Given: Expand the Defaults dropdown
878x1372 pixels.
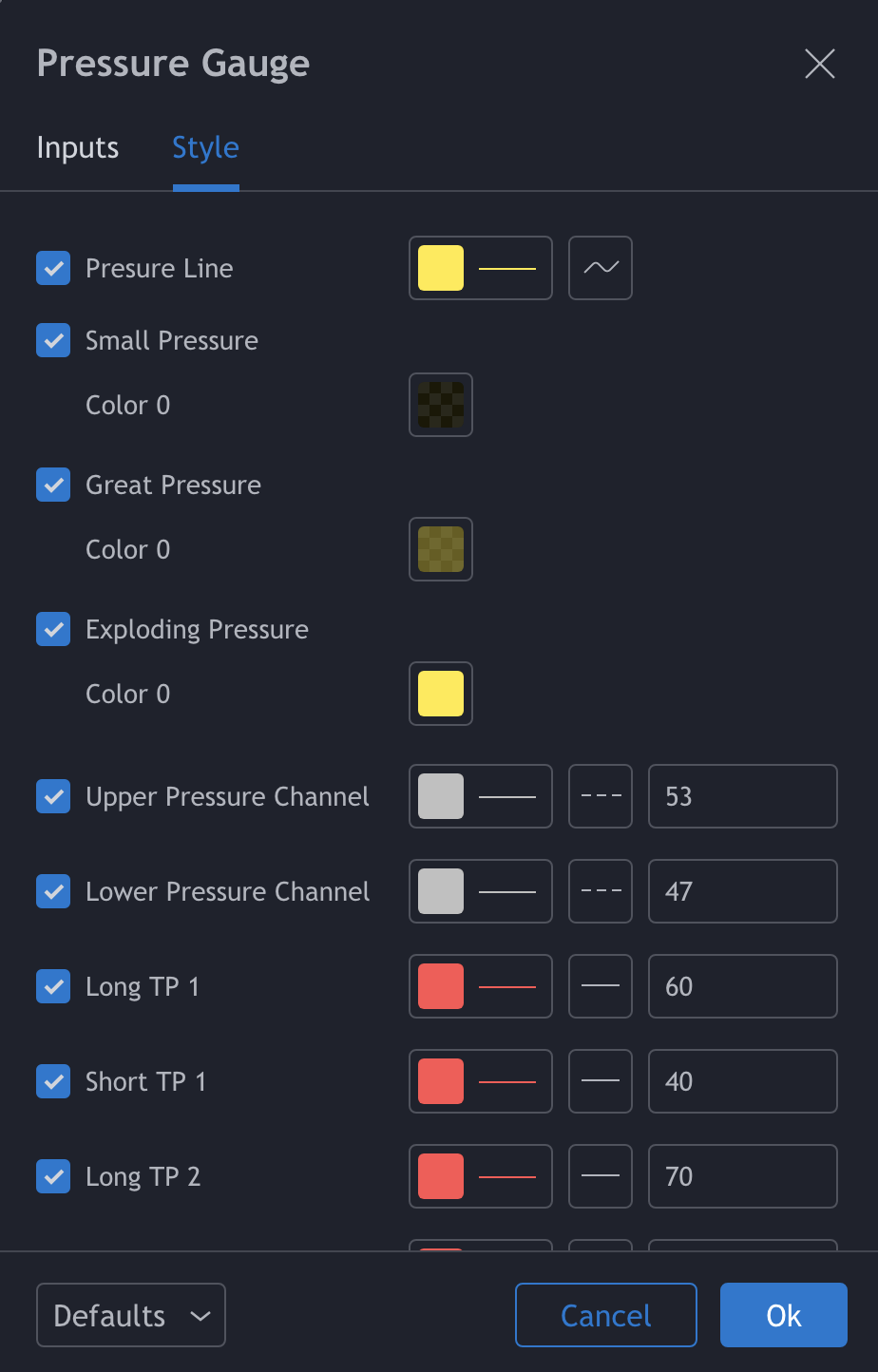Looking at the screenshot, I should (131, 1315).
